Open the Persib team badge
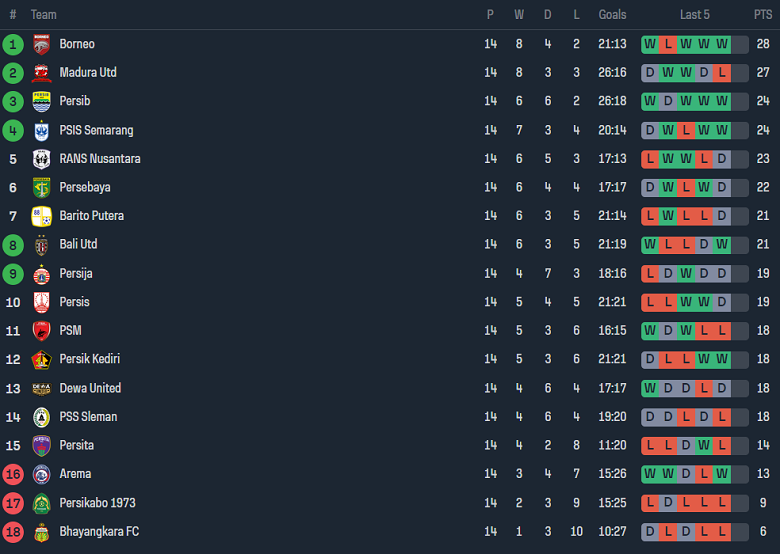The image size is (780, 554). coord(41,101)
